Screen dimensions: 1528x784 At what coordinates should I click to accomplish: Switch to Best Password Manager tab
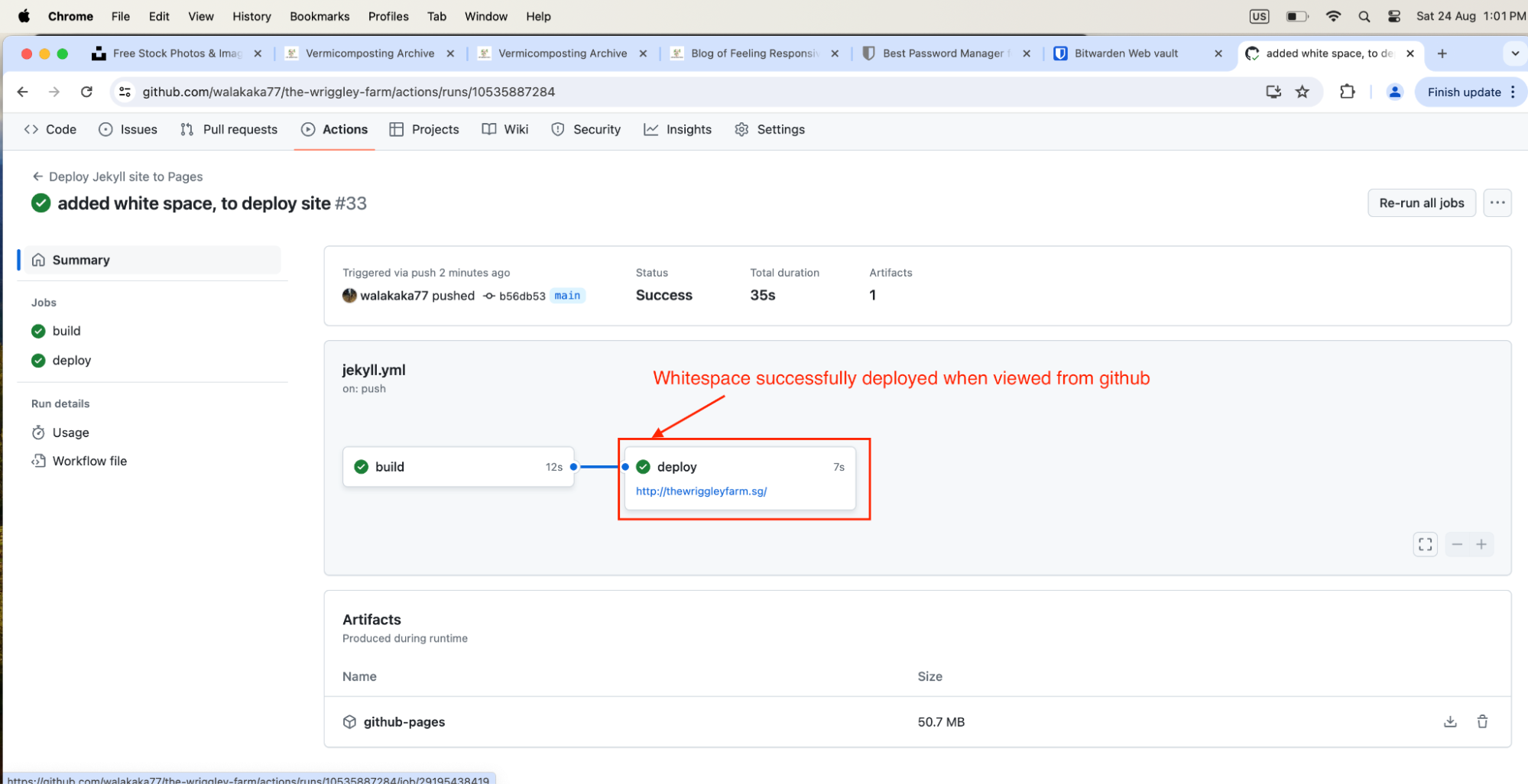click(x=946, y=53)
